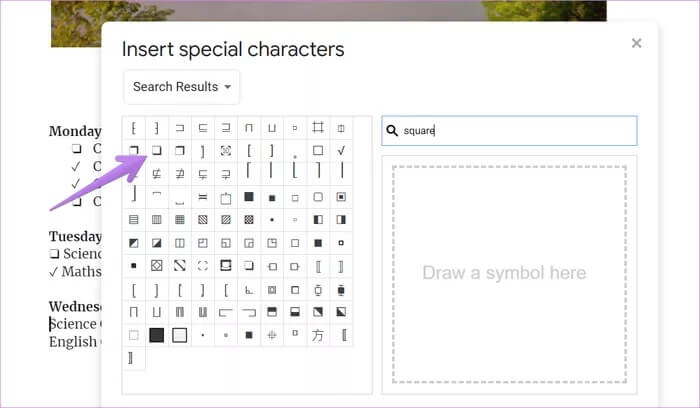The height and width of the screenshot is (408, 700).
Task: Click the search field containing 'square'
Action: (509, 130)
